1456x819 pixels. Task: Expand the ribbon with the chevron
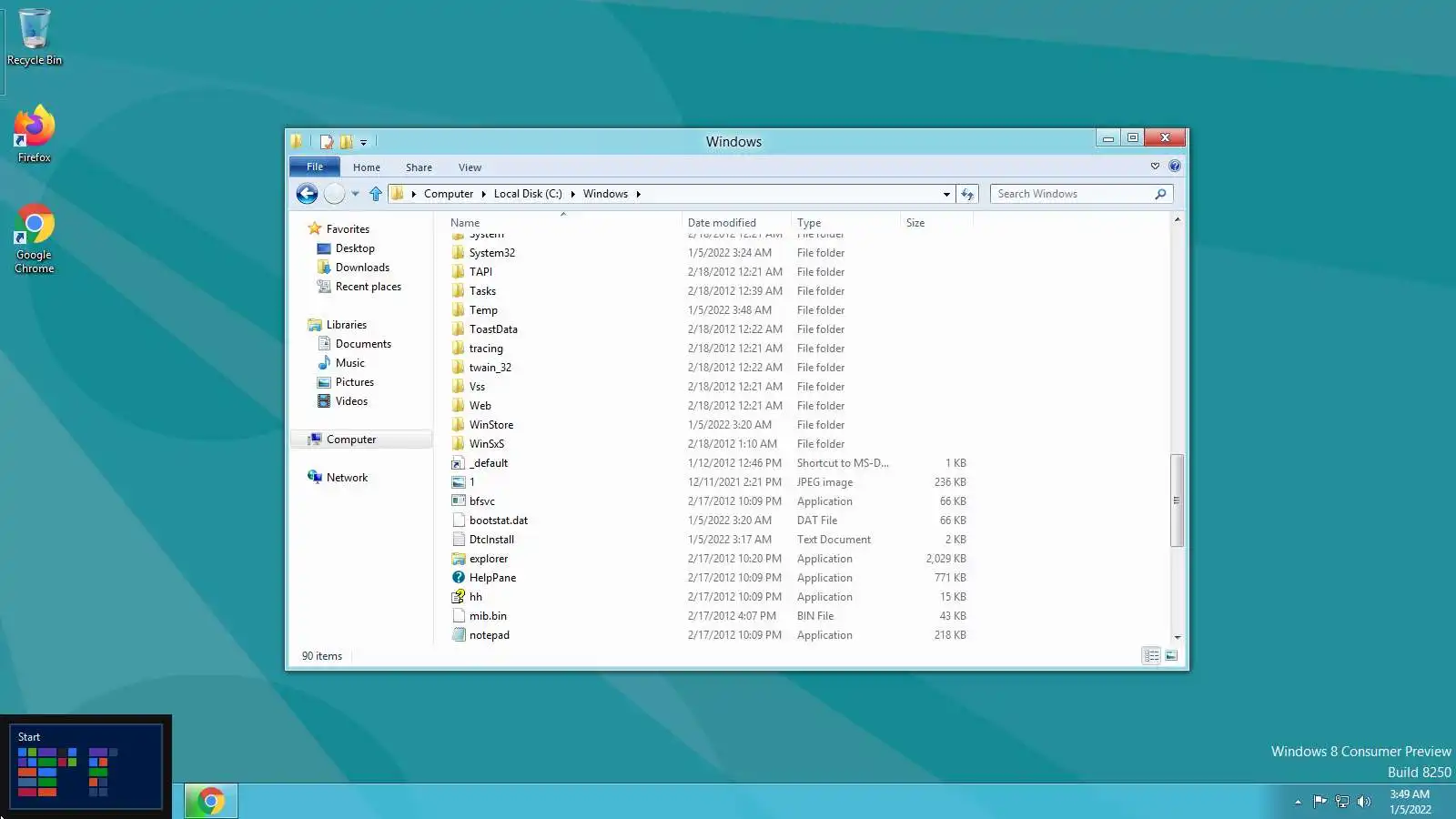pos(1155,166)
